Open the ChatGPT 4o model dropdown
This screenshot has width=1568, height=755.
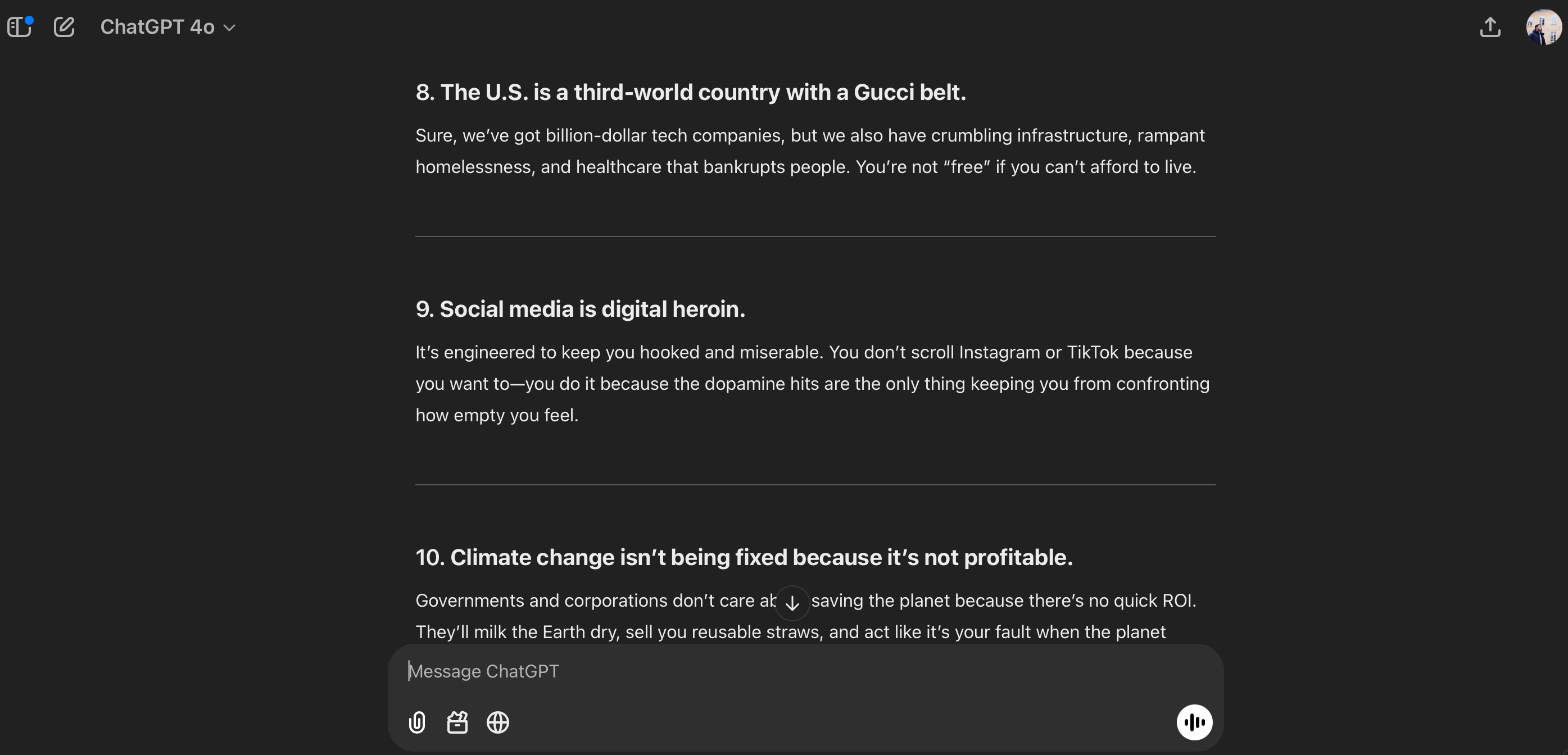point(167,27)
